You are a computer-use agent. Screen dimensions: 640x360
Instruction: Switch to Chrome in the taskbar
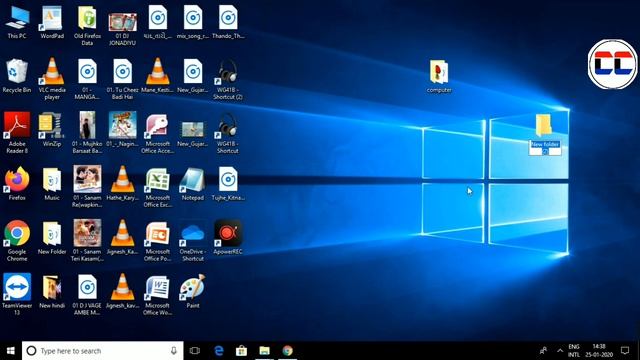click(288, 351)
